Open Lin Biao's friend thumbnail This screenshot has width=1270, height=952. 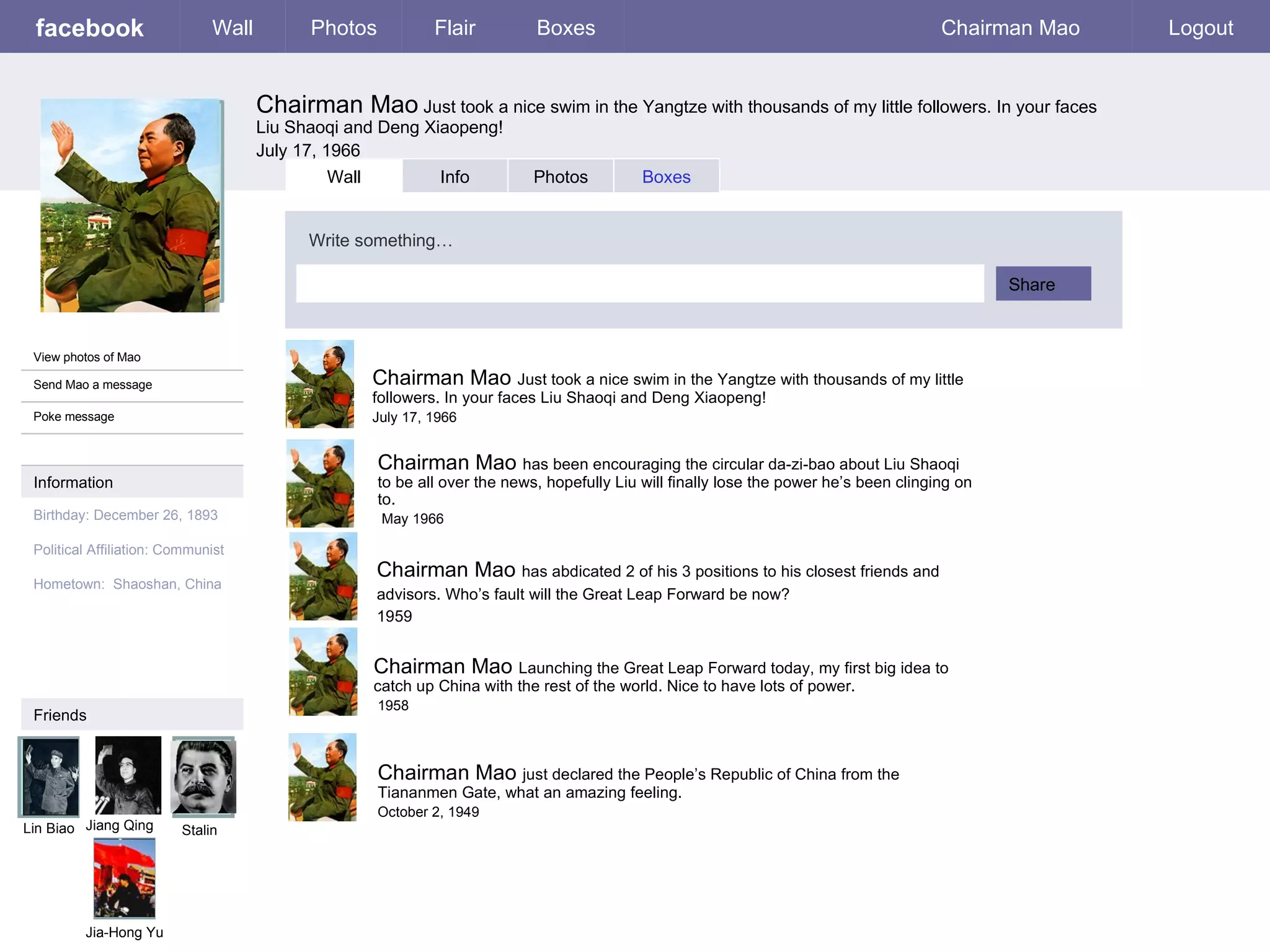[x=49, y=776]
